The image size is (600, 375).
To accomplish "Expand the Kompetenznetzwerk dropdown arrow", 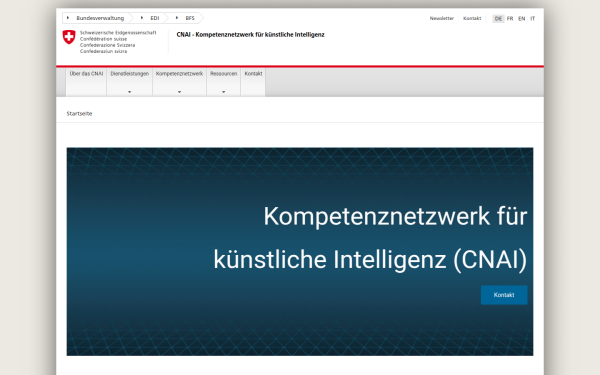I will (179, 92).
